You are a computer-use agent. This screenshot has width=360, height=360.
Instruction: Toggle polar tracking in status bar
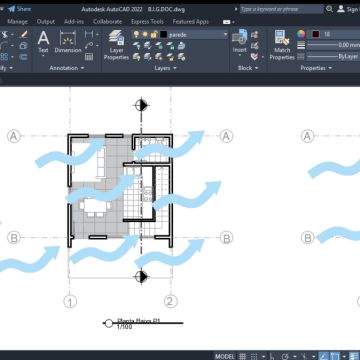coord(285,356)
